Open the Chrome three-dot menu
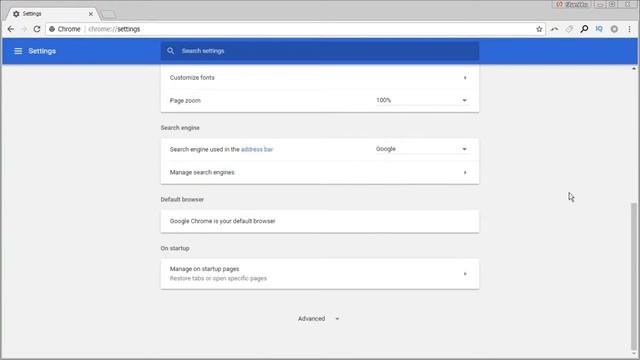The width and height of the screenshot is (640, 360). click(629, 29)
